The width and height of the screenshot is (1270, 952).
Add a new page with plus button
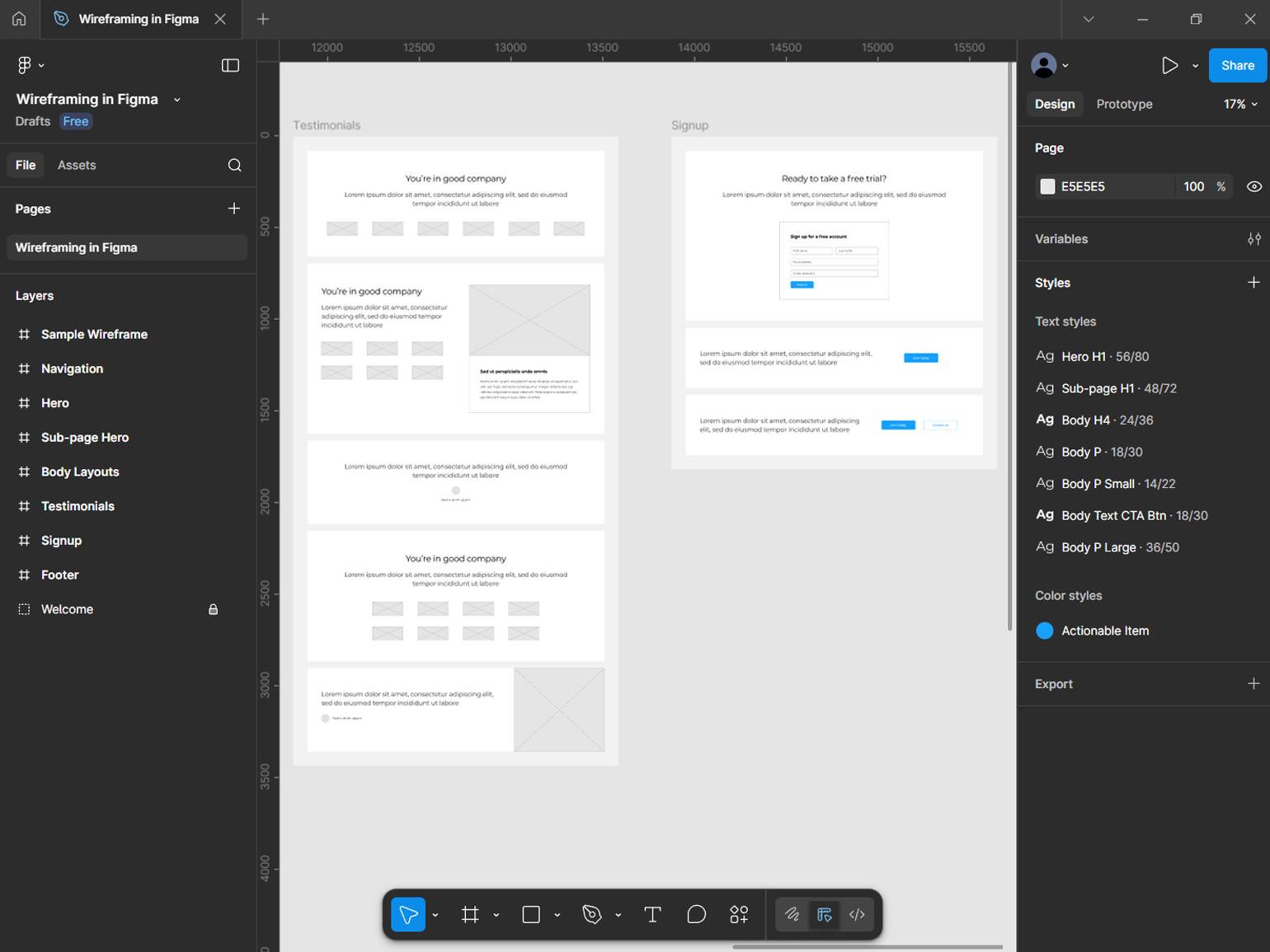pos(234,209)
